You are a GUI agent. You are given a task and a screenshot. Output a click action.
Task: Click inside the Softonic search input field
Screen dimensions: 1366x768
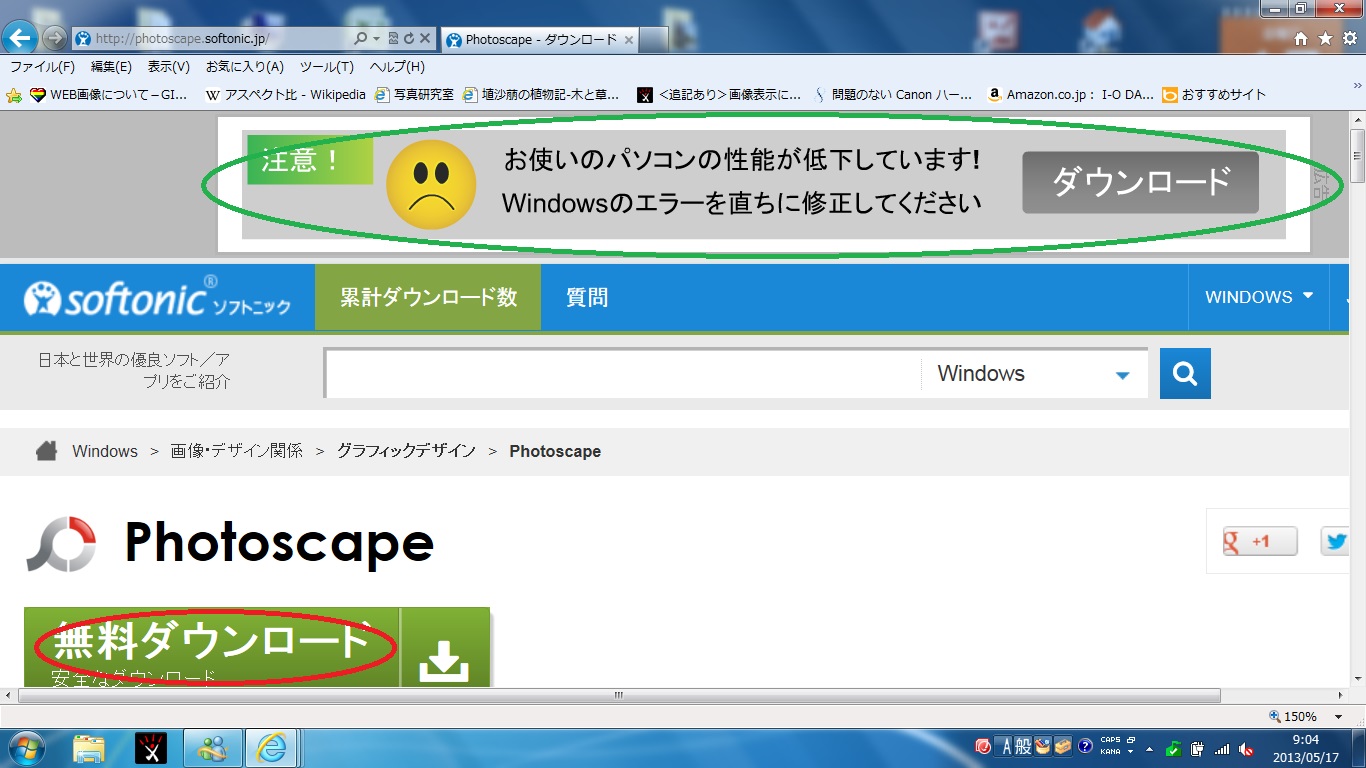point(622,374)
